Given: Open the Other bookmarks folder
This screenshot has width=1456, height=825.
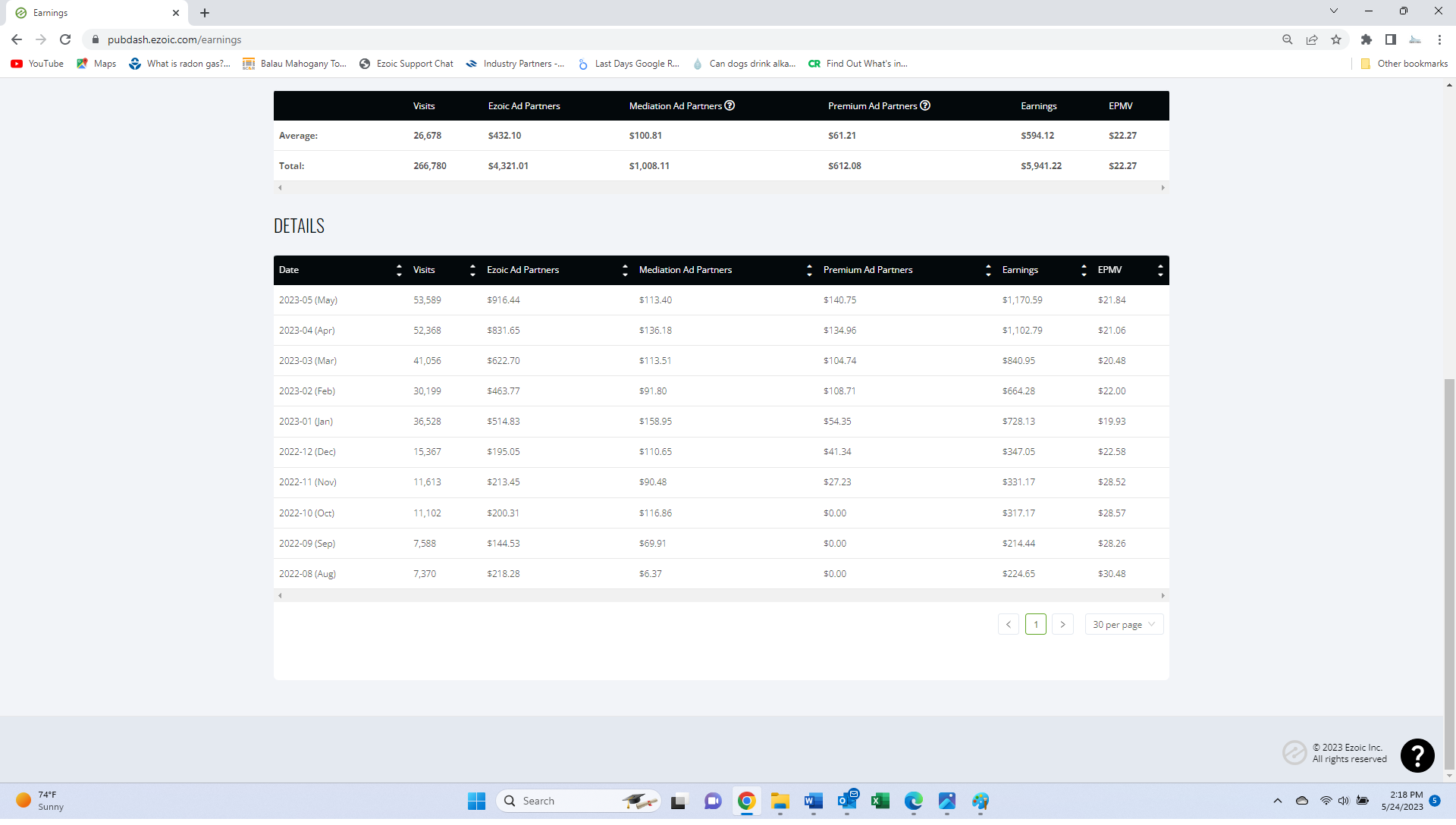Looking at the screenshot, I should pyautogui.click(x=1404, y=64).
